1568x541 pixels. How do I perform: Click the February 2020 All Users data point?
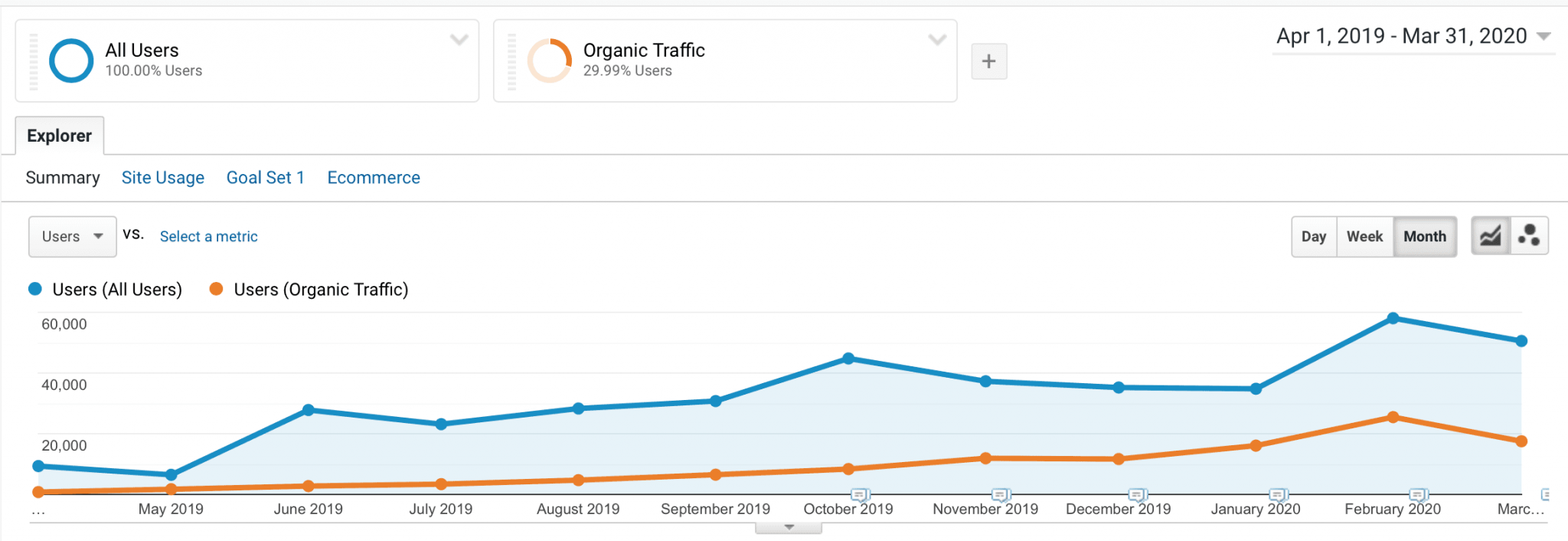1393,318
